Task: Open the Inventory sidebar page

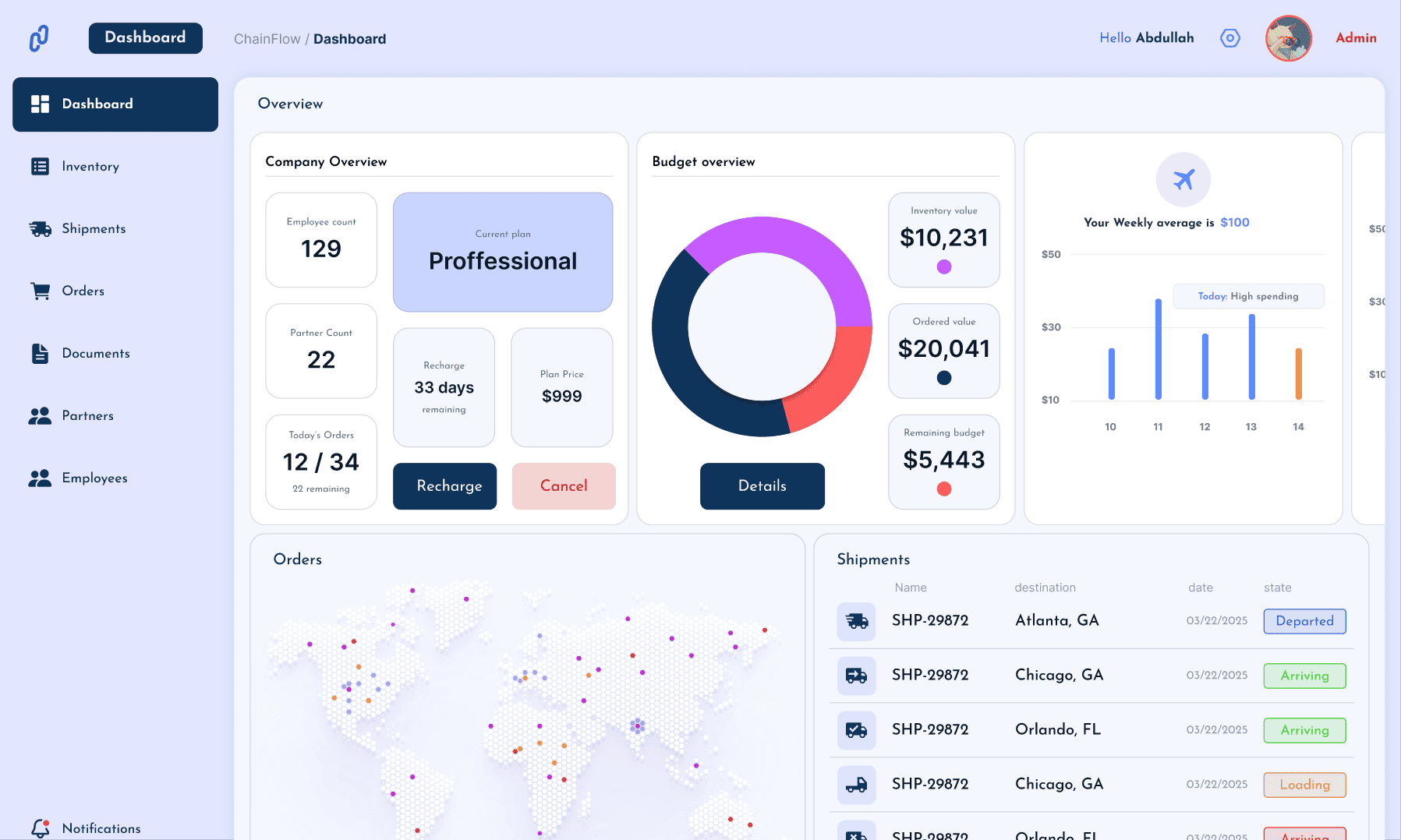Action: click(x=90, y=166)
